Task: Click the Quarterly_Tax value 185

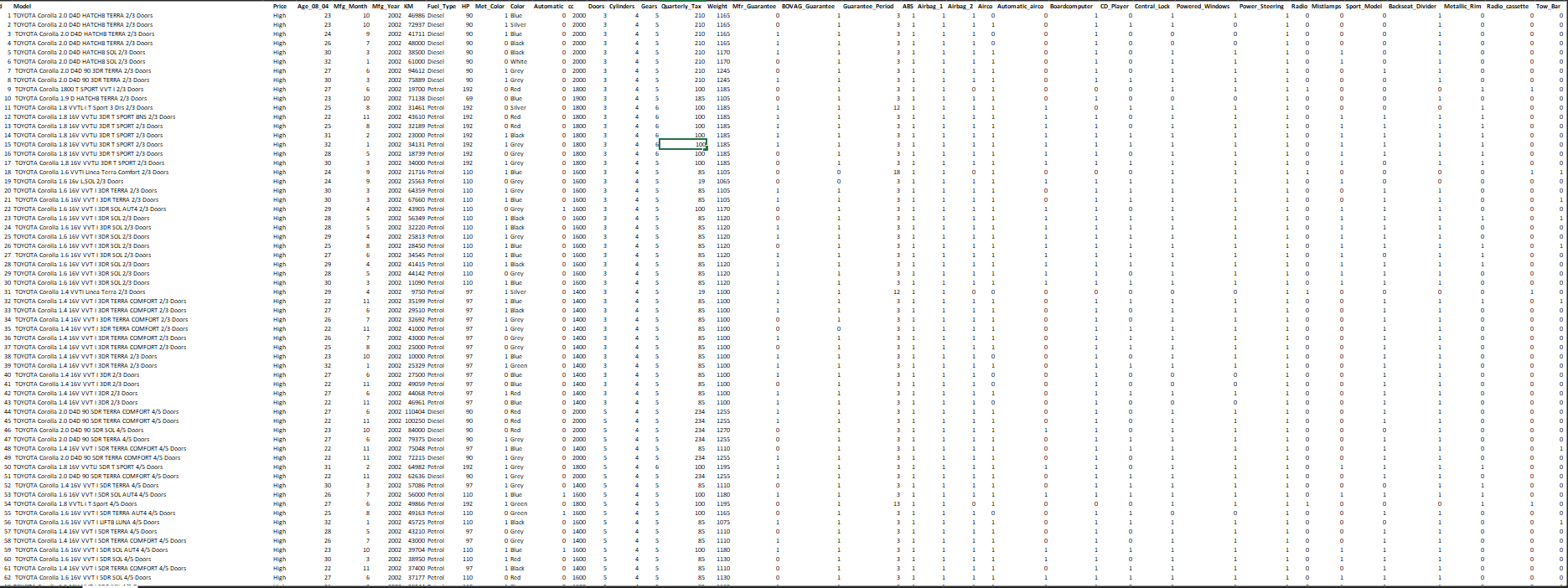Action: coord(700,98)
